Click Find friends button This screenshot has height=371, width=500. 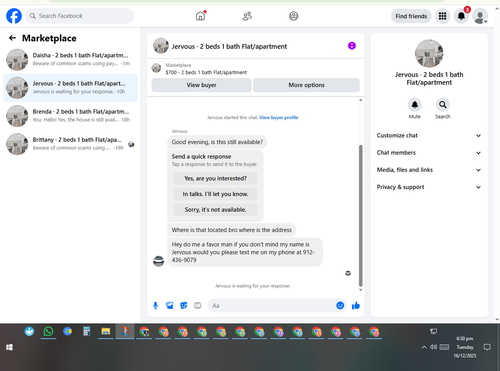click(x=411, y=16)
